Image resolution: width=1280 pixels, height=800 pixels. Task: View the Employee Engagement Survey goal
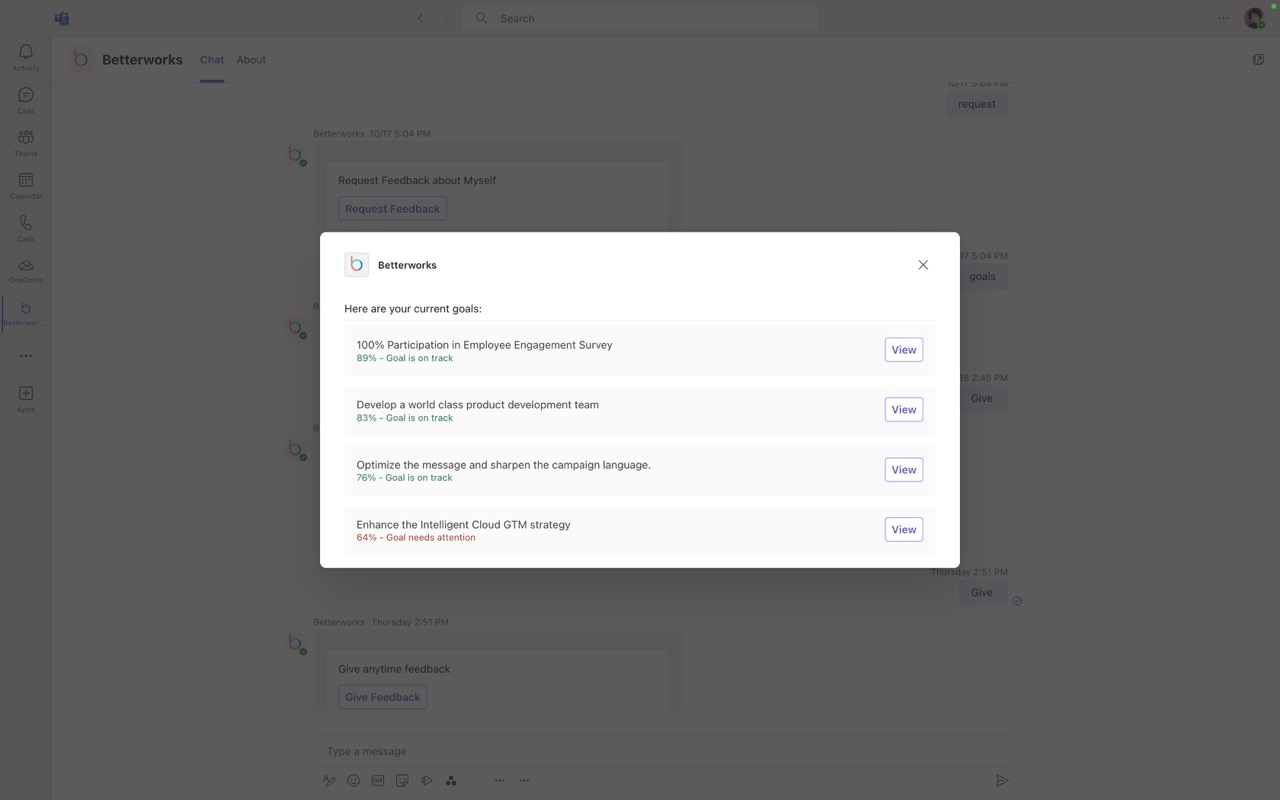point(903,350)
